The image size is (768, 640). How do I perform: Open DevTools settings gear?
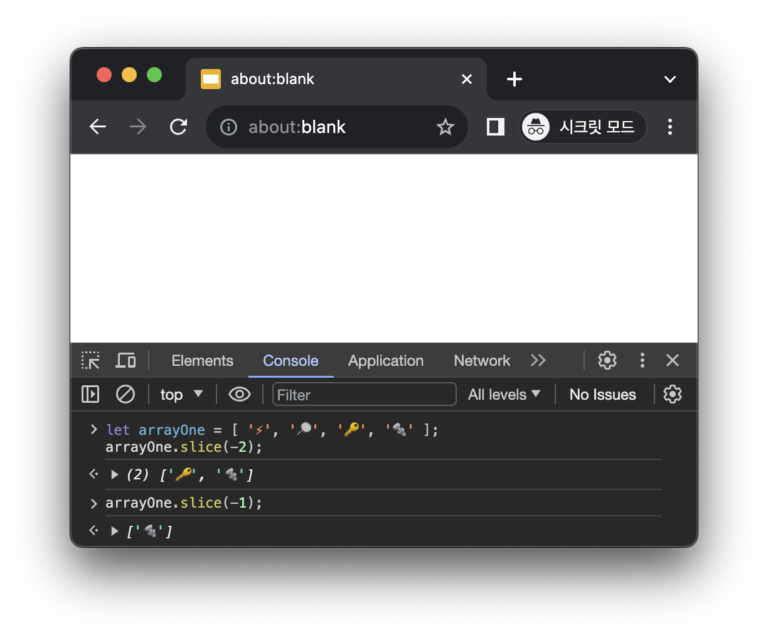pyautogui.click(x=607, y=360)
